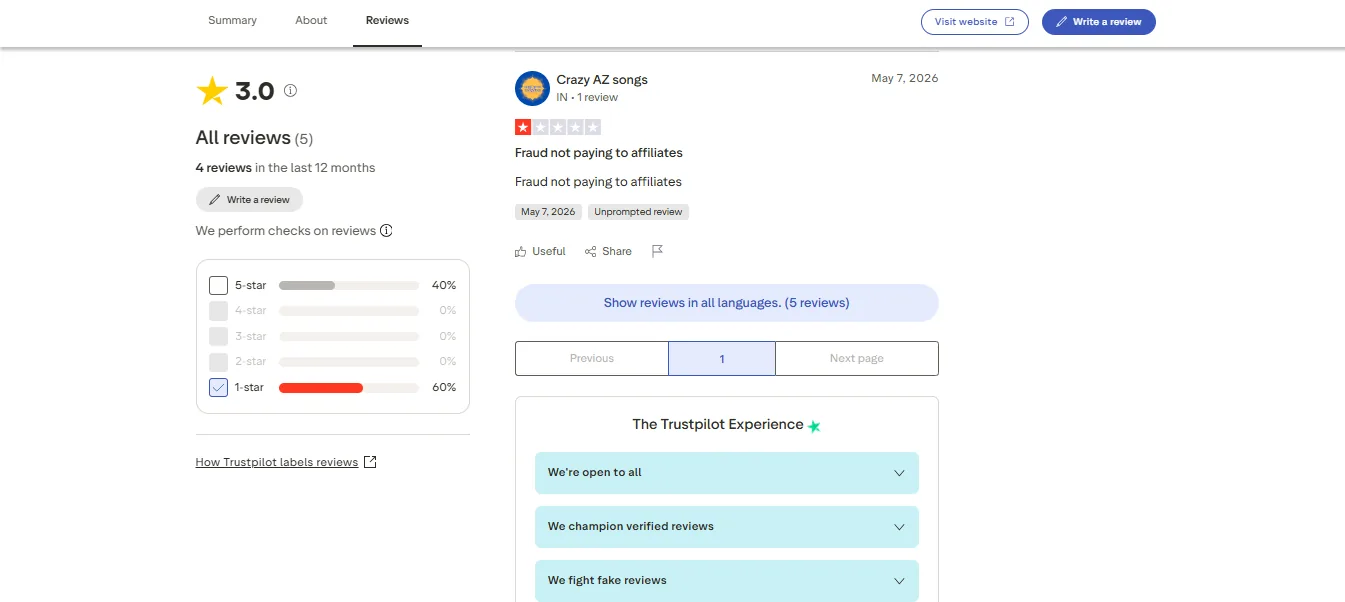This screenshot has width=1345, height=602.
Task: Open the Visit website button
Action: point(975,22)
